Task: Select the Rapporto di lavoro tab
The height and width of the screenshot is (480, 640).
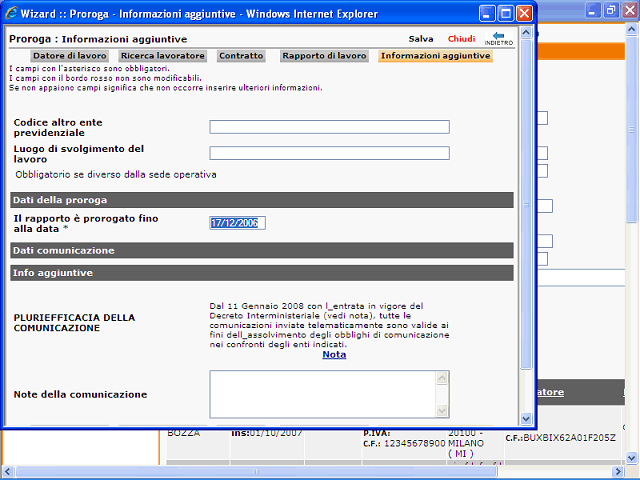Action: coord(323,56)
